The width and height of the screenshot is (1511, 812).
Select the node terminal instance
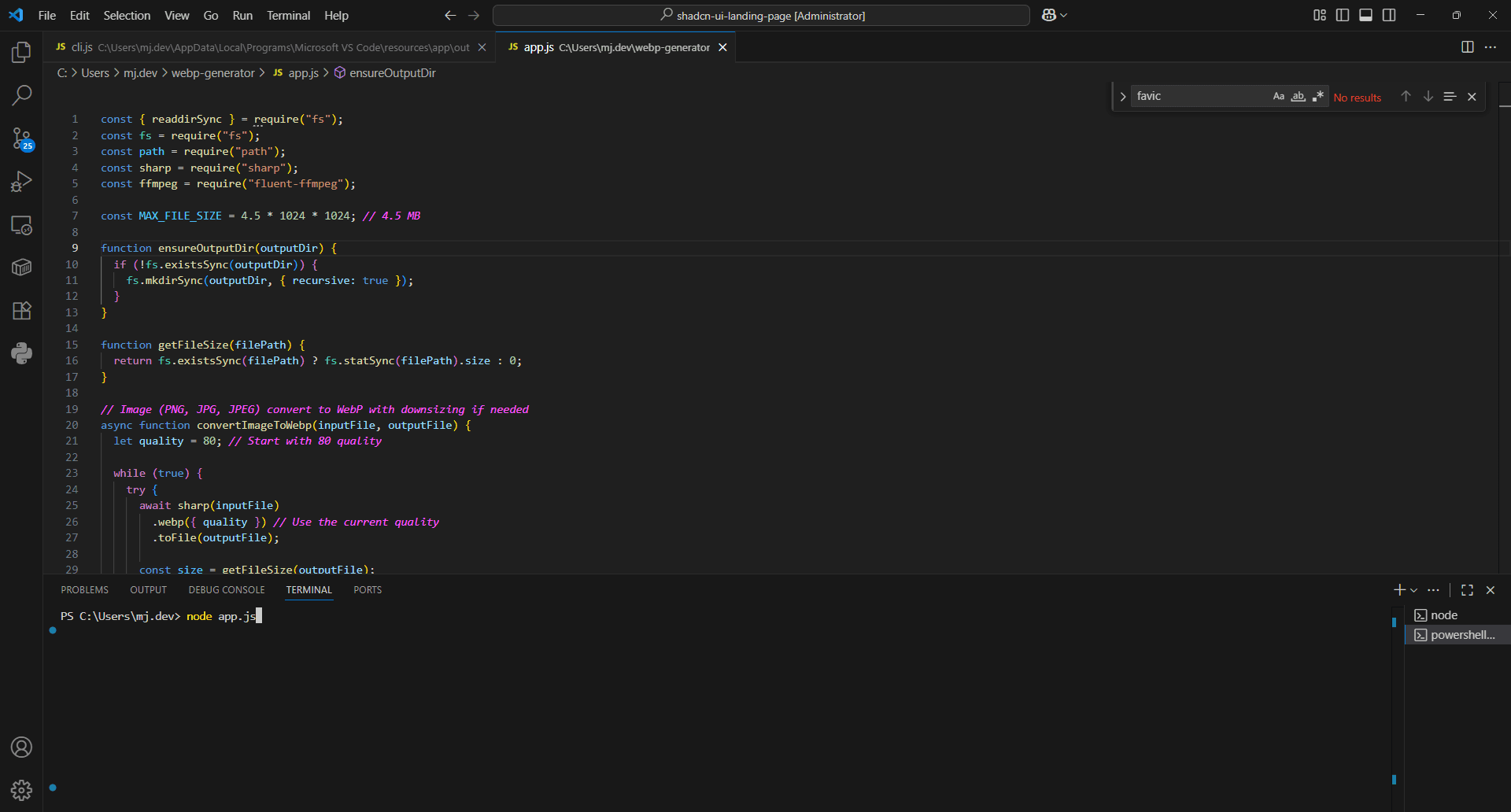coord(1444,615)
